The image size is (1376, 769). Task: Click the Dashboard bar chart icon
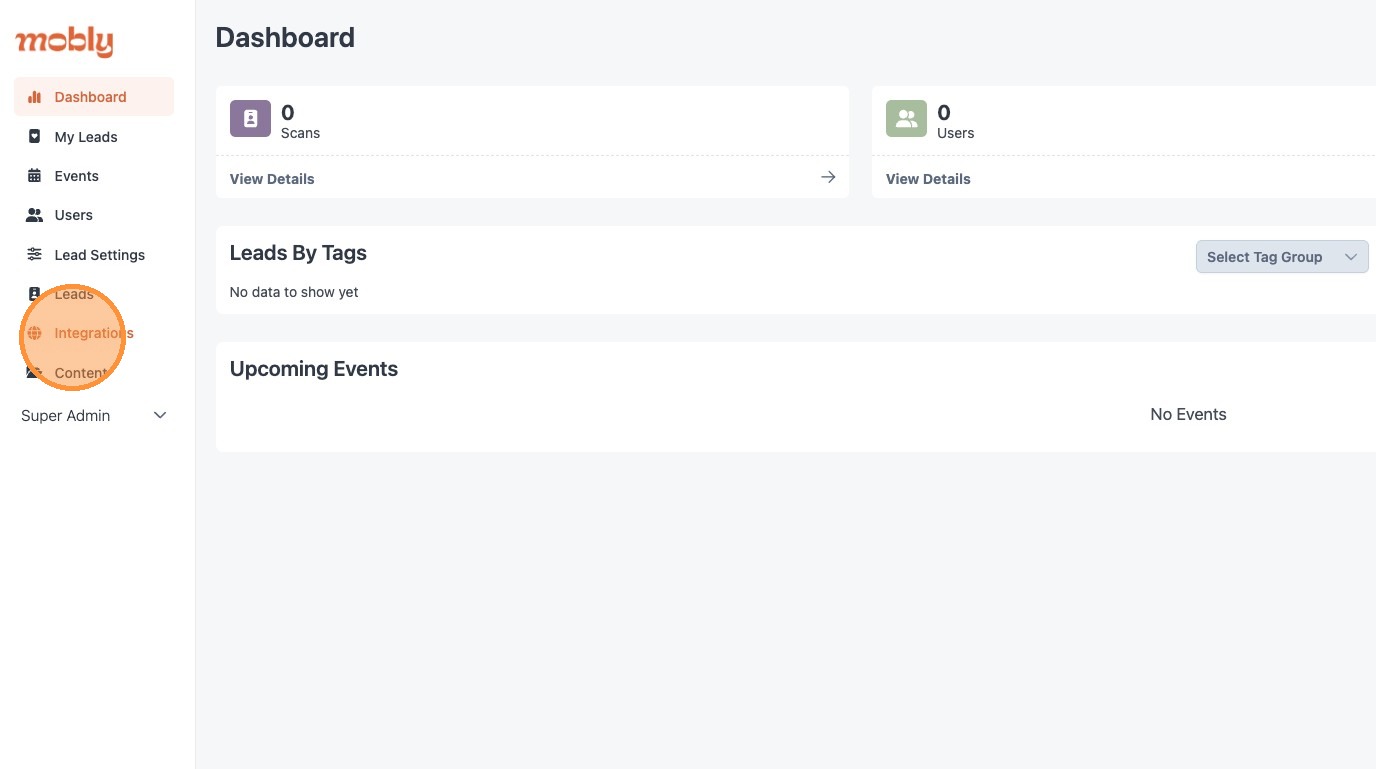click(35, 97)
